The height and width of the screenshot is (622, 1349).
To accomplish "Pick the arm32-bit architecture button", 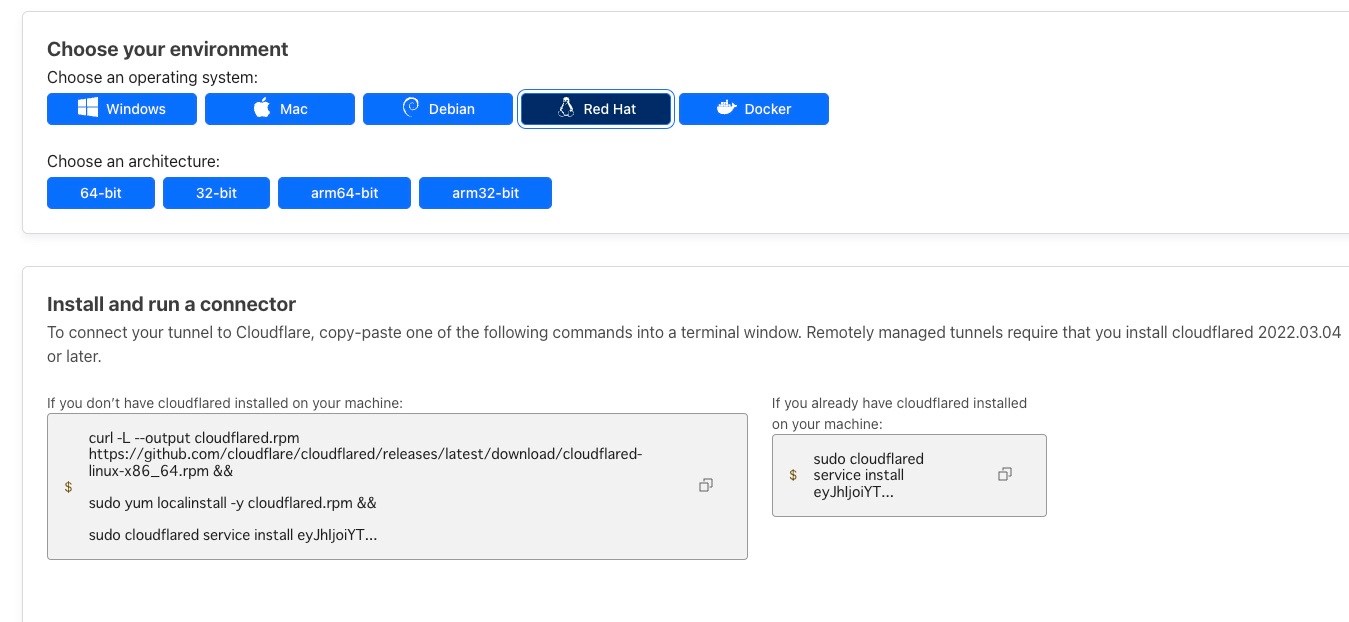I will (x=485, y=193).
